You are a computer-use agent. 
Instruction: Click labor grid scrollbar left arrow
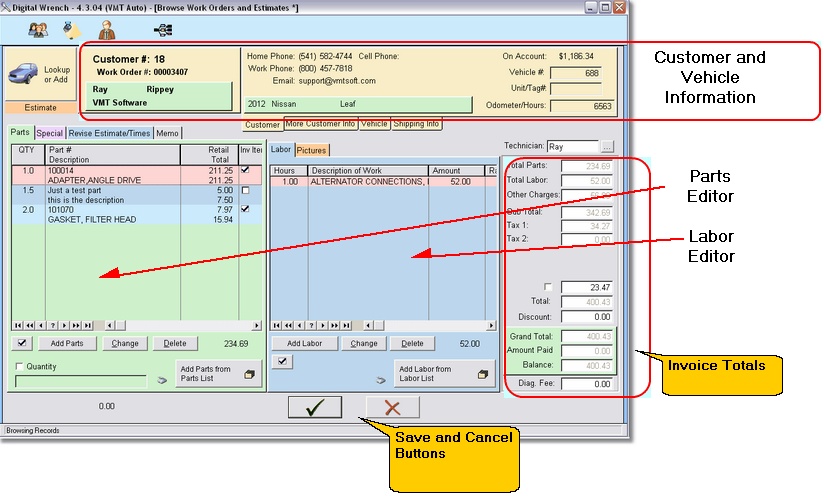(368, 326)
